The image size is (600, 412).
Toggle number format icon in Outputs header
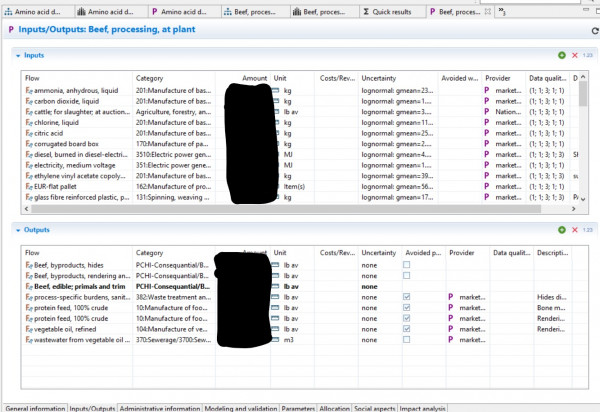(x=587, y=230)
